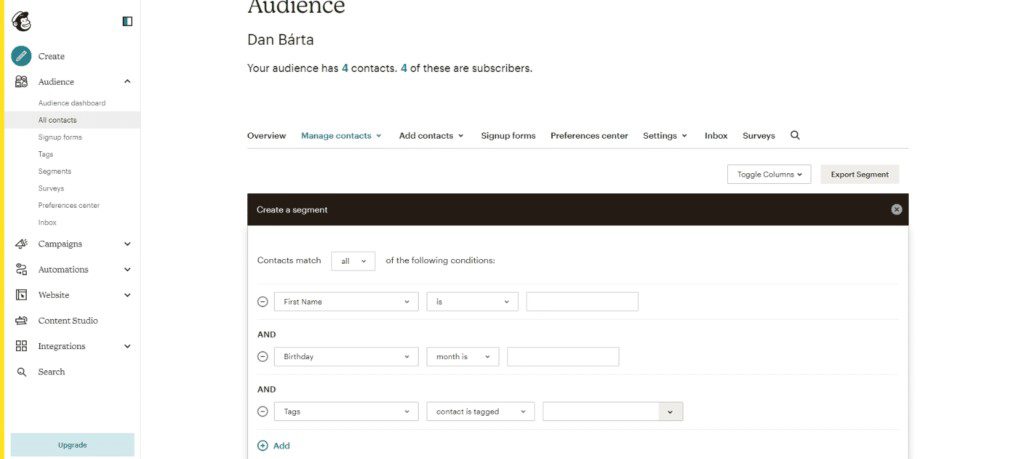Open the Mailchimp logo home icon

tap(21, 22)
